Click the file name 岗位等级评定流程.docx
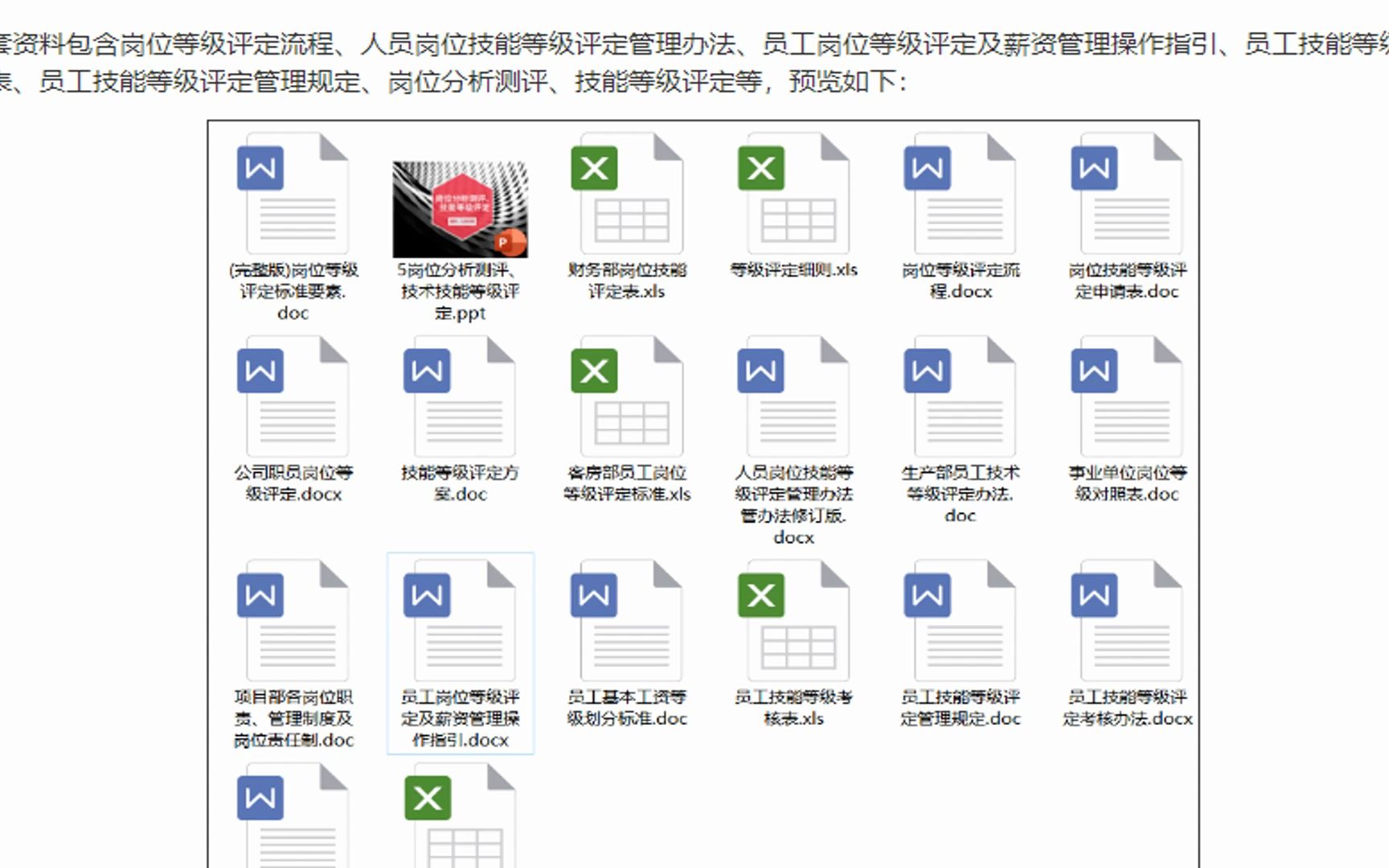 pos(961,280)
